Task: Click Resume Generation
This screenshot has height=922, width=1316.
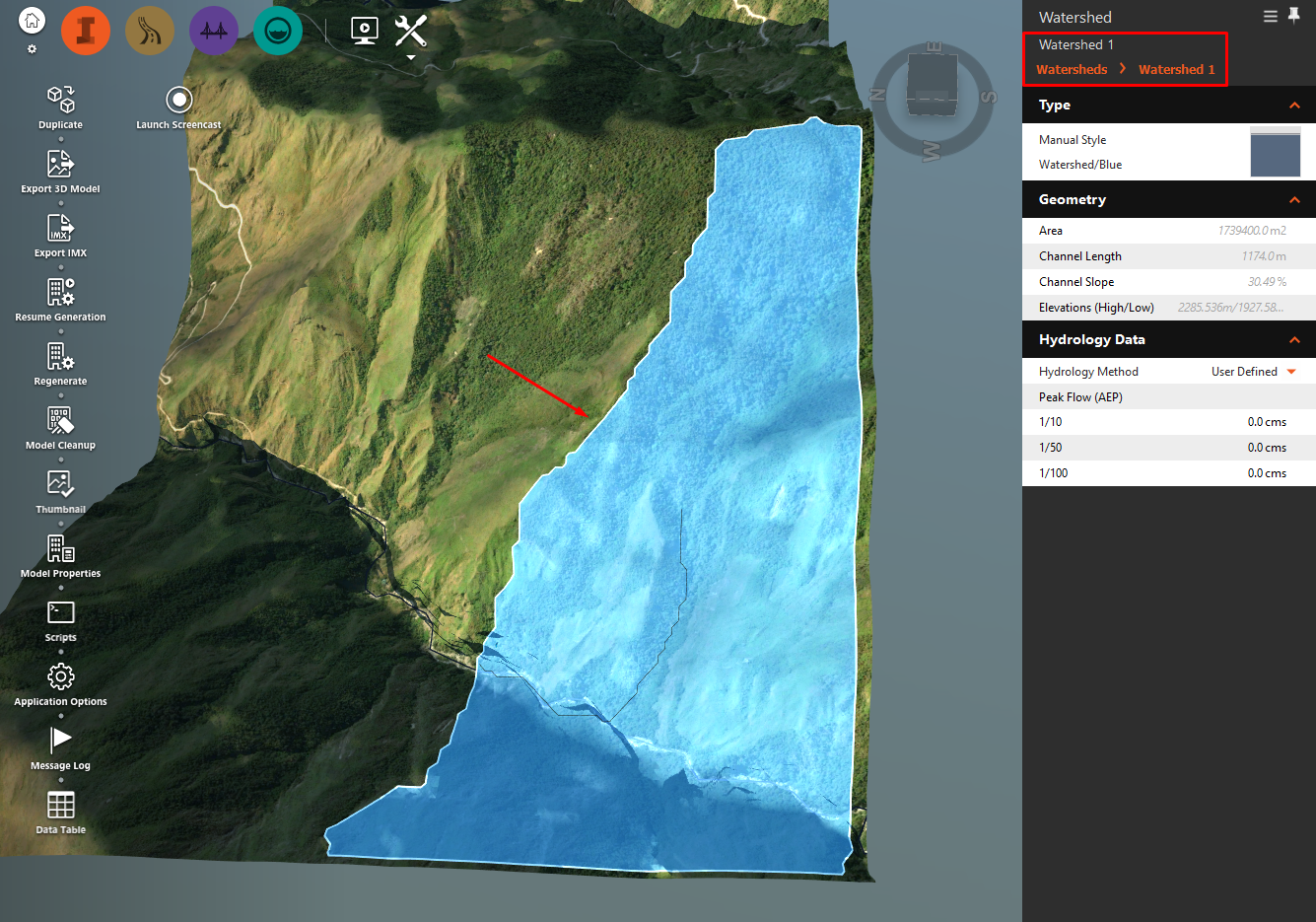Action: pyautogui.click(x=60, y=299)
